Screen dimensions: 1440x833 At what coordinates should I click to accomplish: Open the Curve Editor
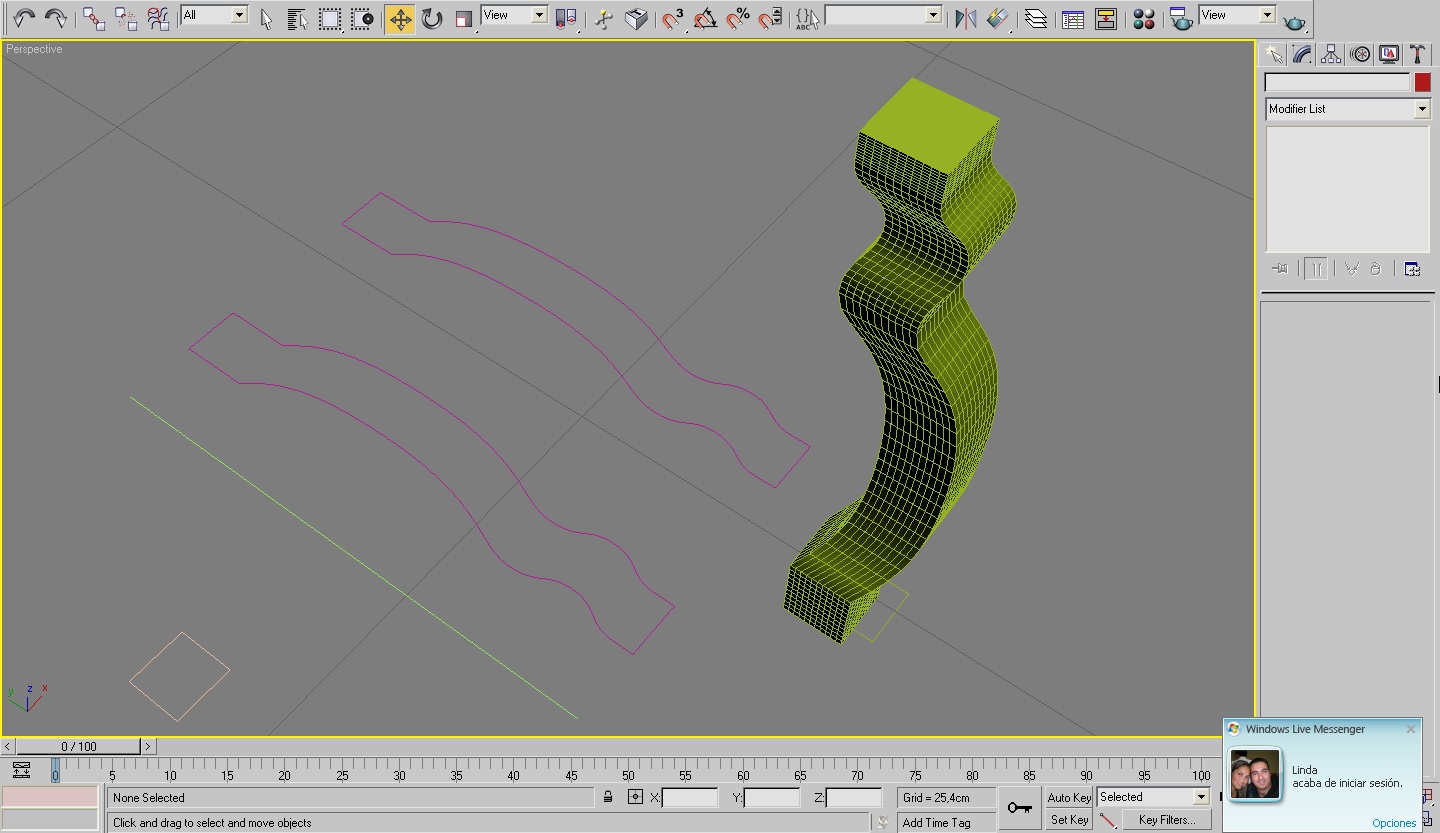point(1073,18)
